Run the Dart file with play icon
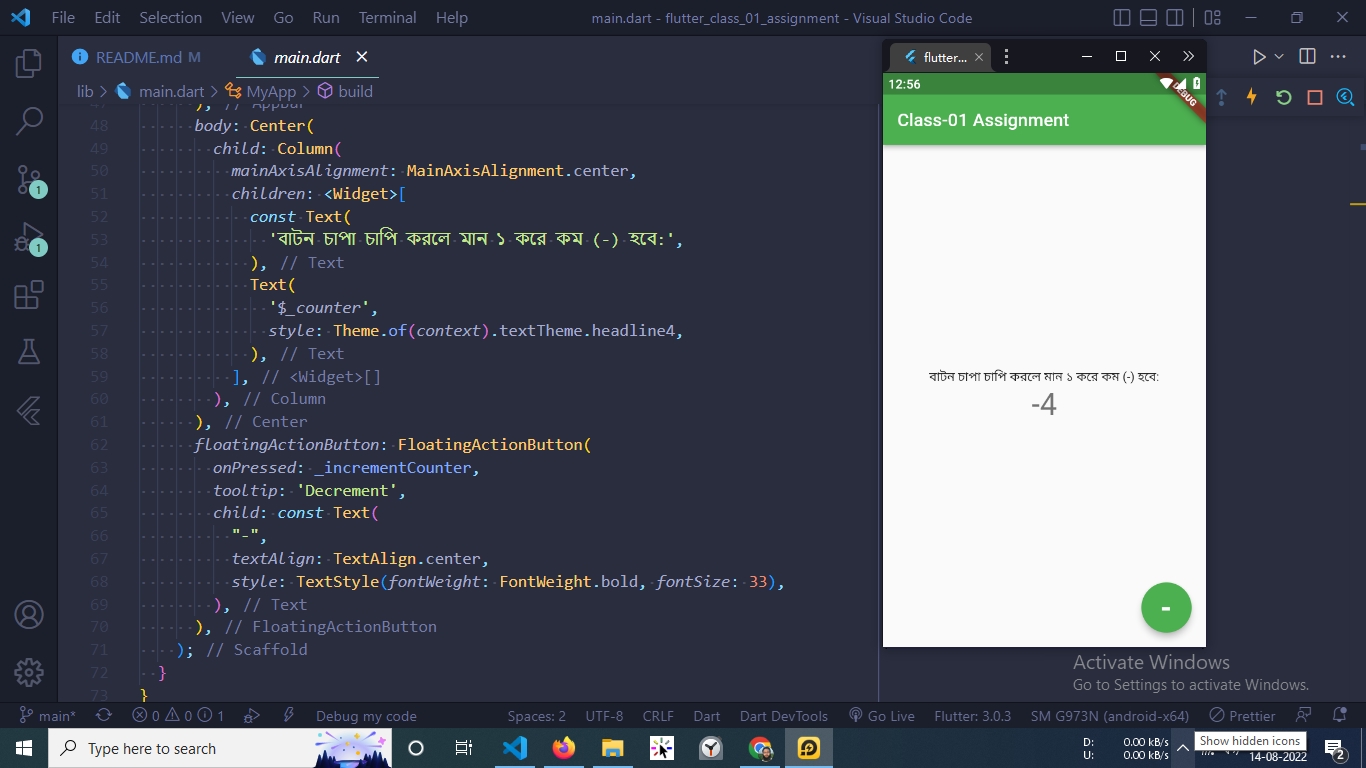 [1259, 57]
